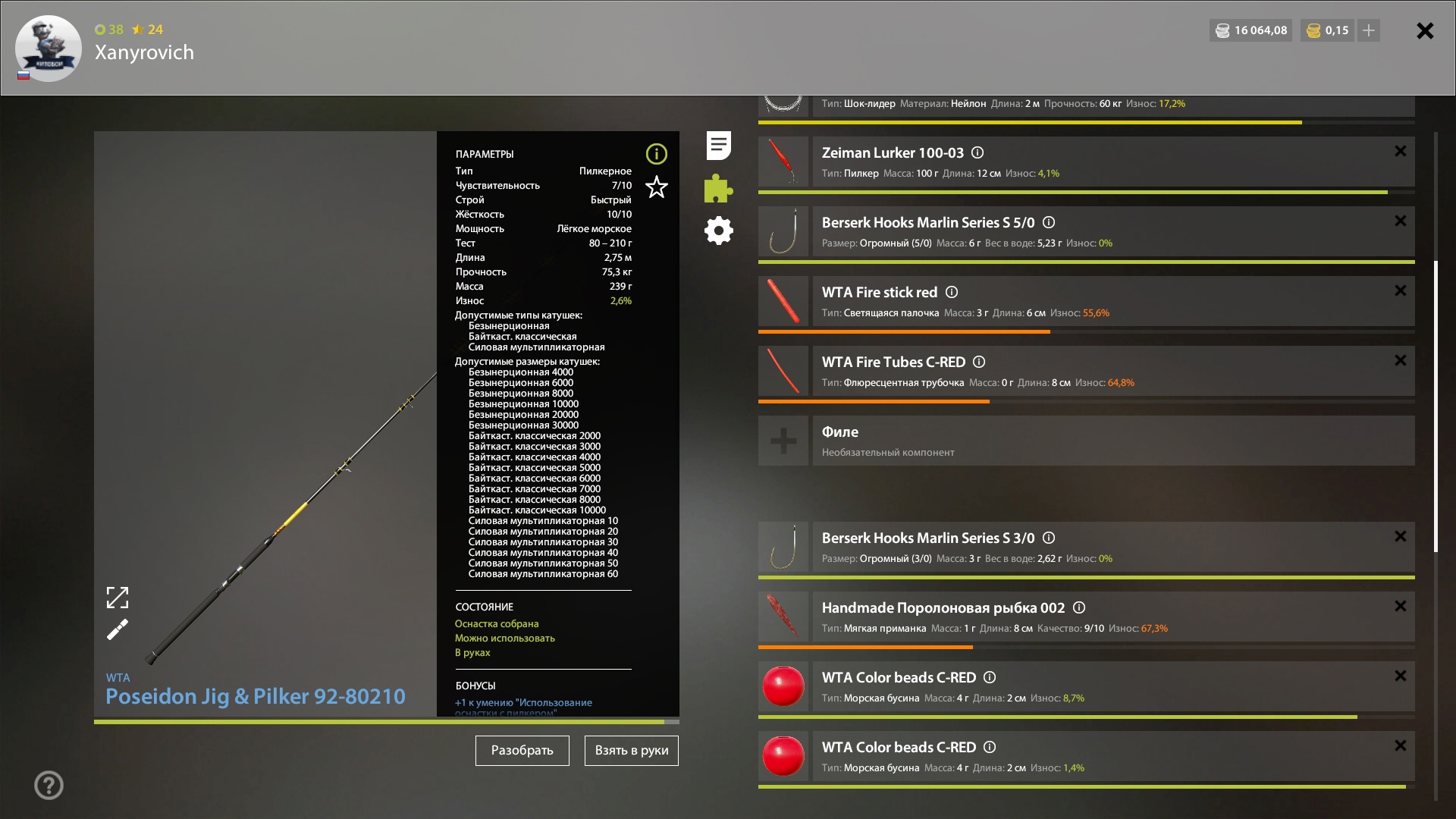Click red bead thumbnail with 1,4% wear
The height and width of the screenshot is (819, 1456).
(783, 756)
